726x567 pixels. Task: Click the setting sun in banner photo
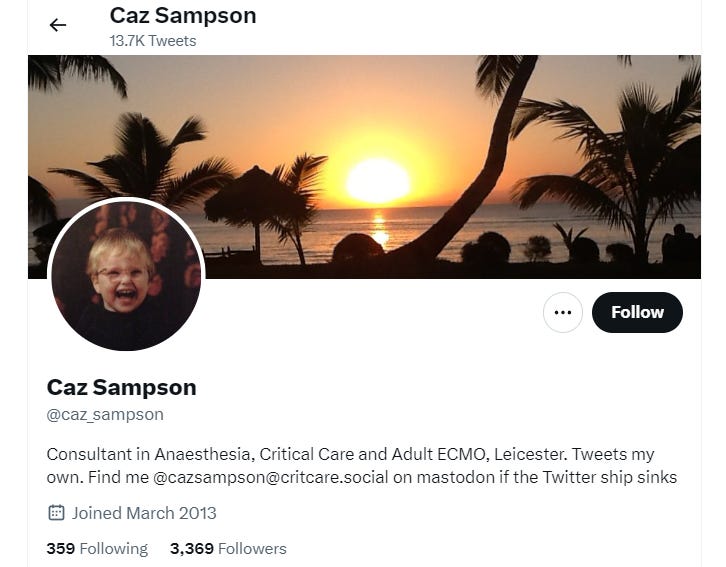click(x=378, y=181)
